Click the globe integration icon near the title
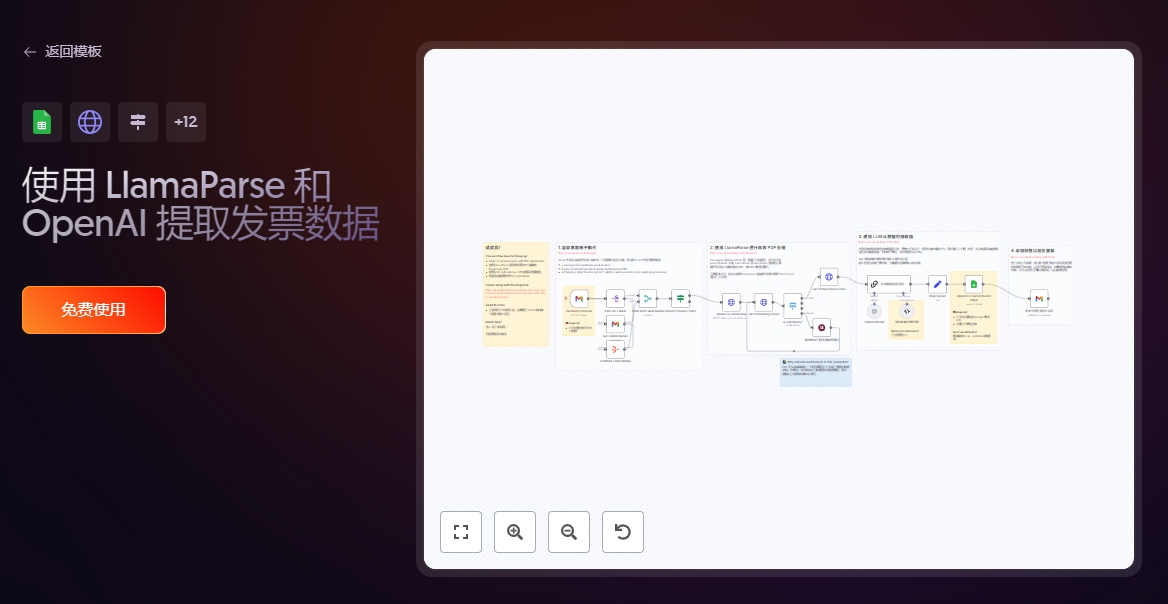 (x=90, y=122)
